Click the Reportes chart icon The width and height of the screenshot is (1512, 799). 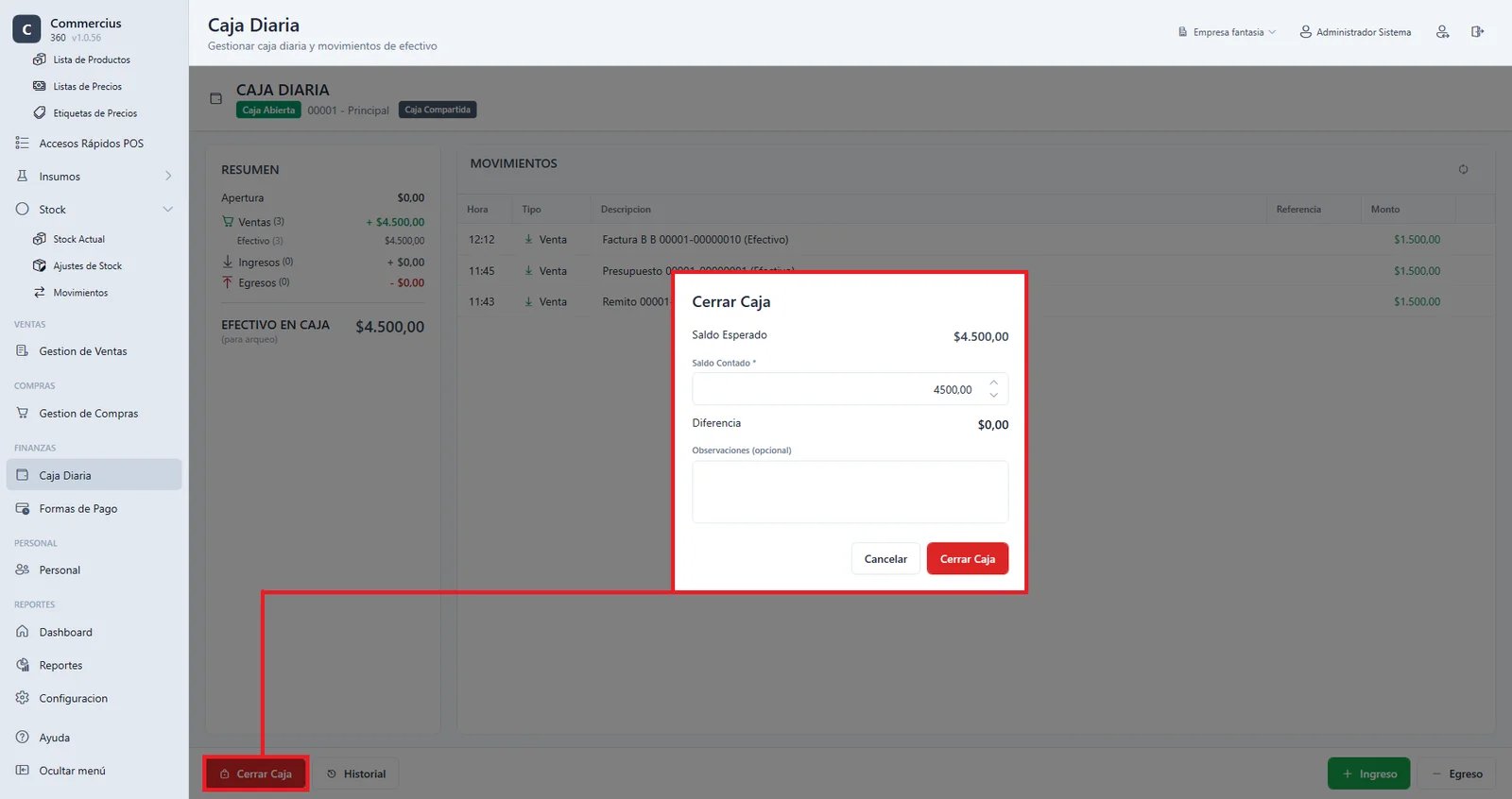pyautogui.click(x=22, y=665)
